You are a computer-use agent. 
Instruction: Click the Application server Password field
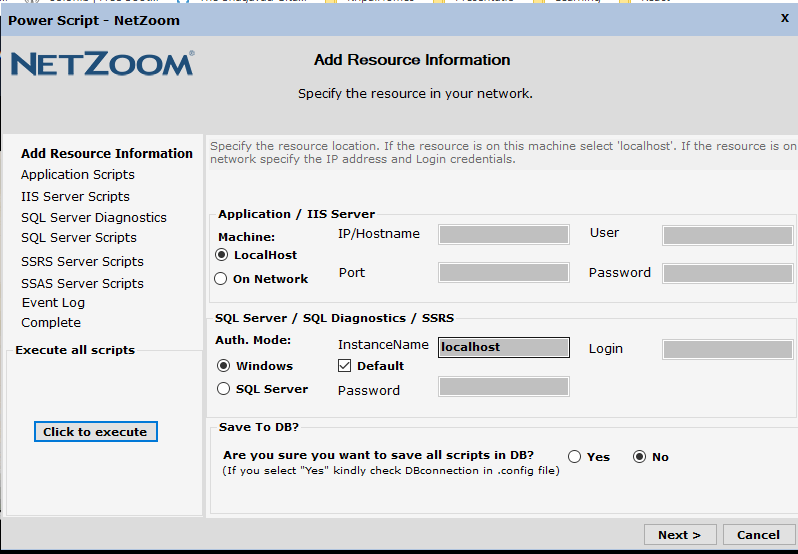tap(728, 273)
